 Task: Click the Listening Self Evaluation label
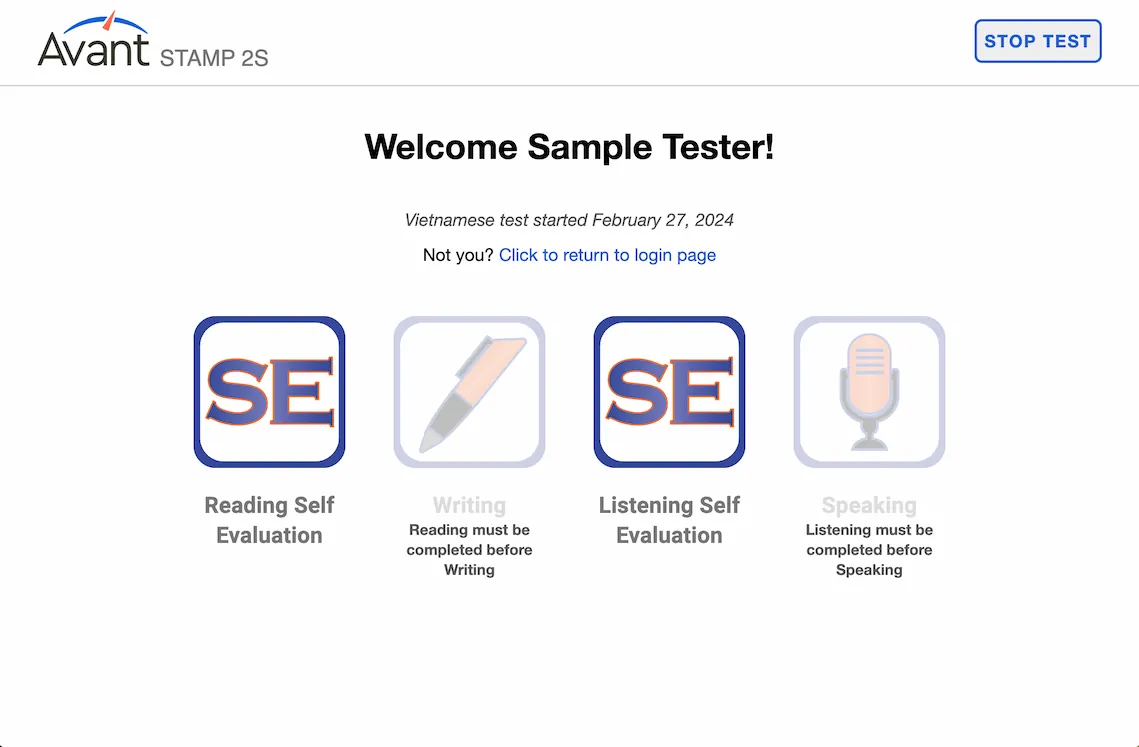[669, 520]
